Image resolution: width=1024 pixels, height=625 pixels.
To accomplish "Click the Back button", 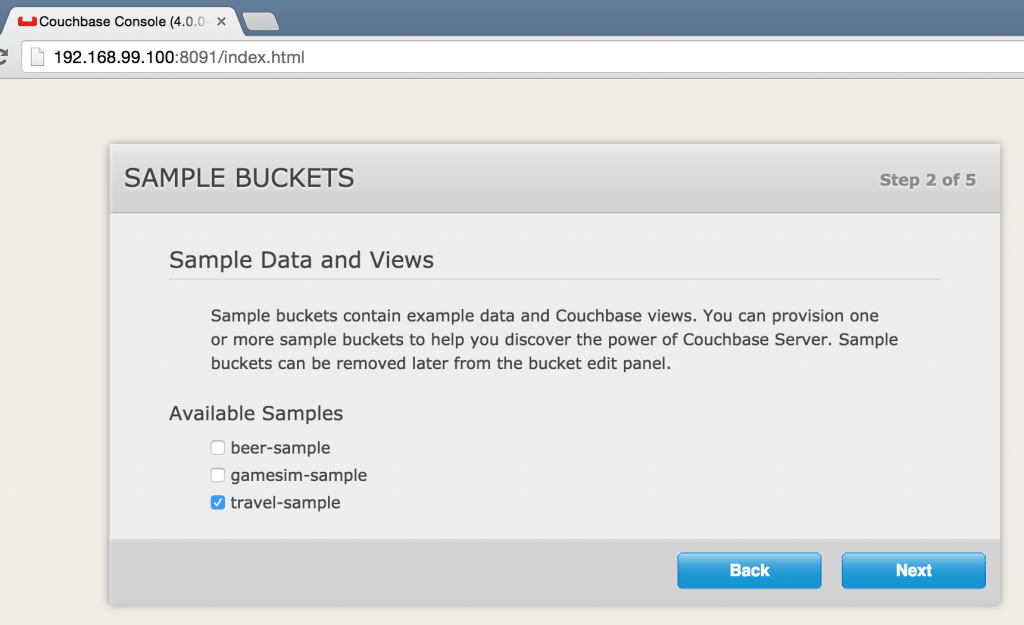I will (x=749, y=570).
